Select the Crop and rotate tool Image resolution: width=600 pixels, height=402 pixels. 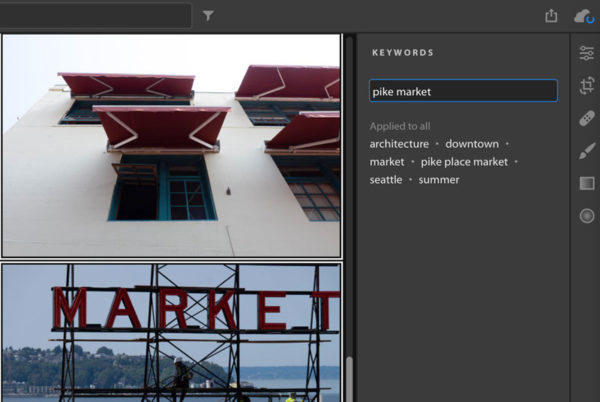pos(587,85)
